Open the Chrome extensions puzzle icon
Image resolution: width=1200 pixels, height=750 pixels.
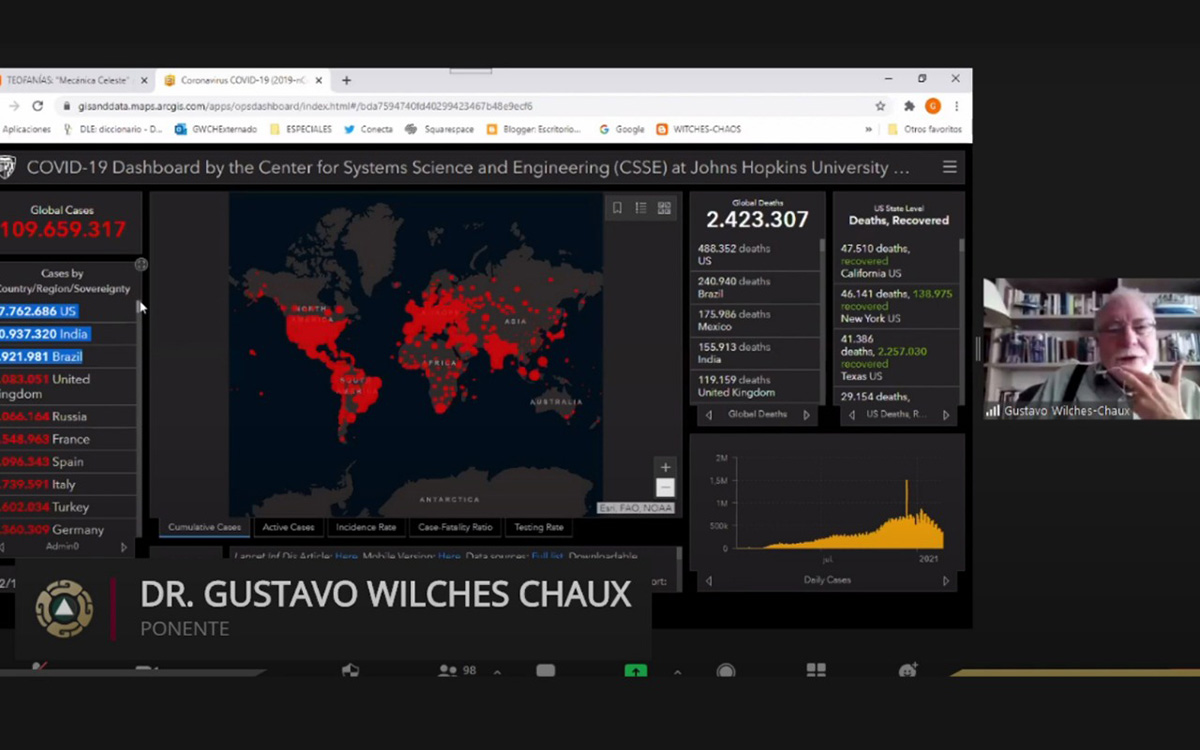(909, 106)
